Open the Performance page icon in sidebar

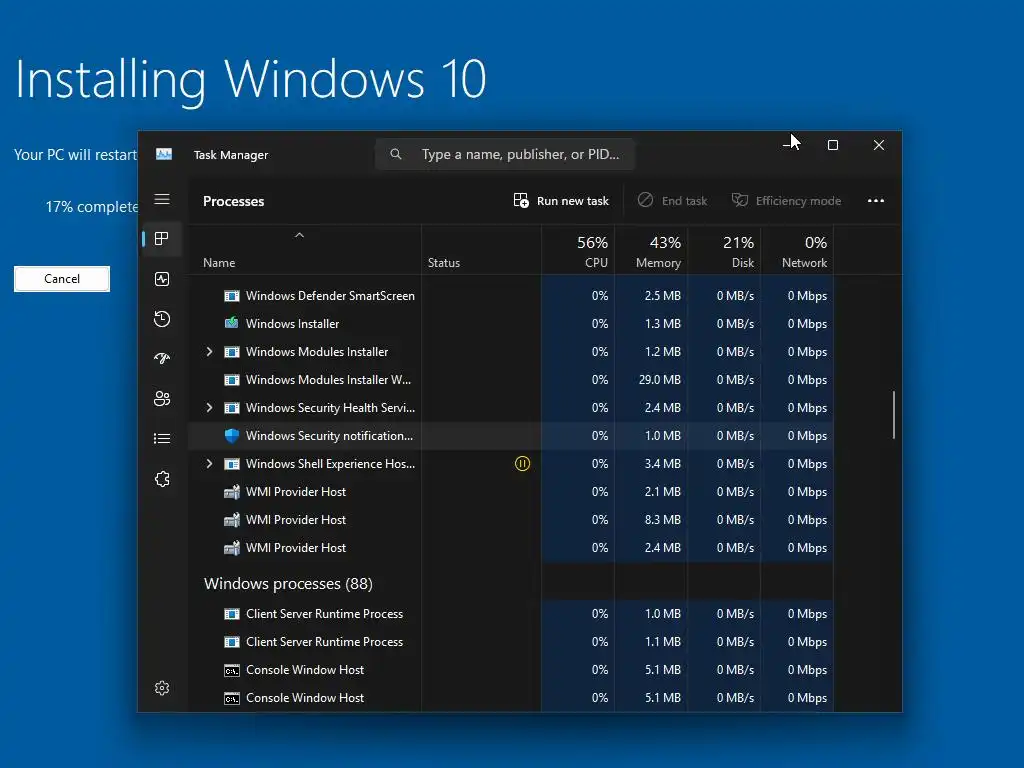pyautogui.click(x=162, y=279)
